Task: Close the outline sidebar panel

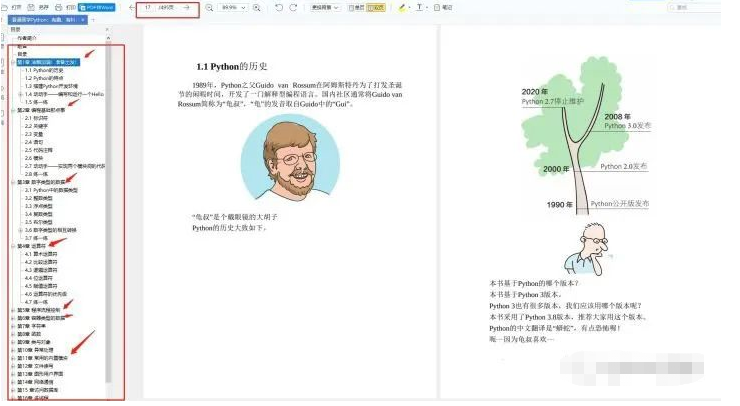Action: [107, 29]
